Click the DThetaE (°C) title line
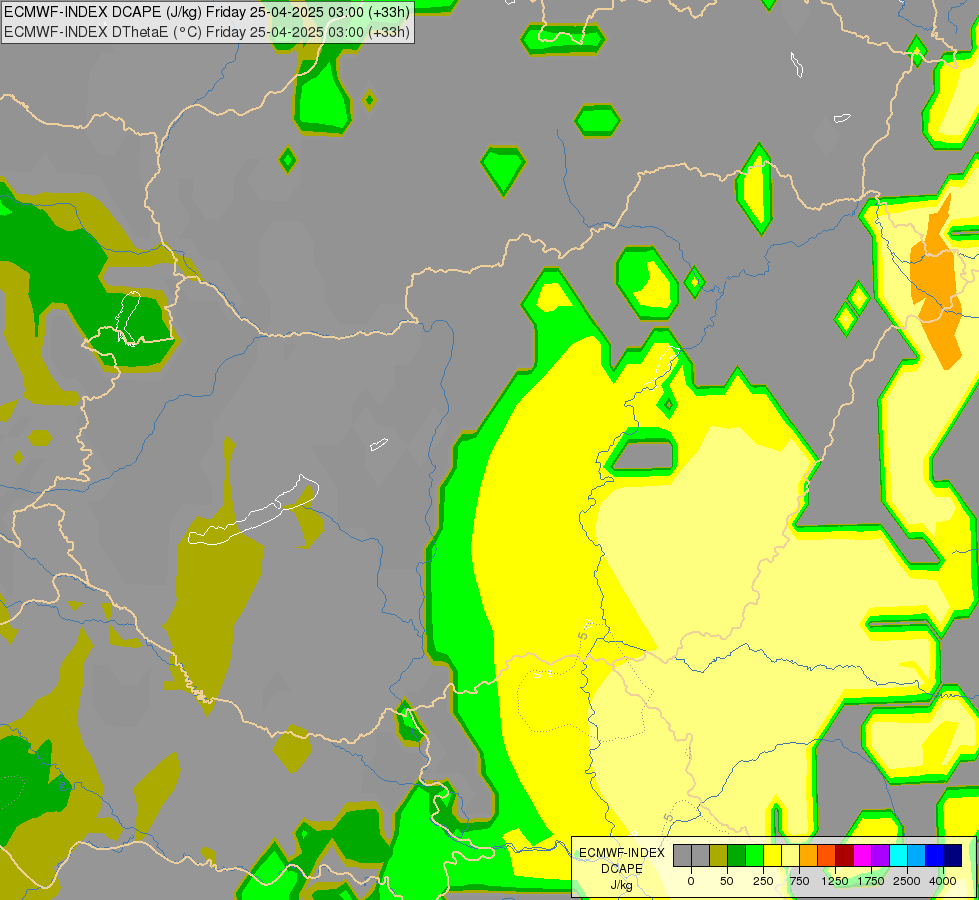 [x=207, y=31]
